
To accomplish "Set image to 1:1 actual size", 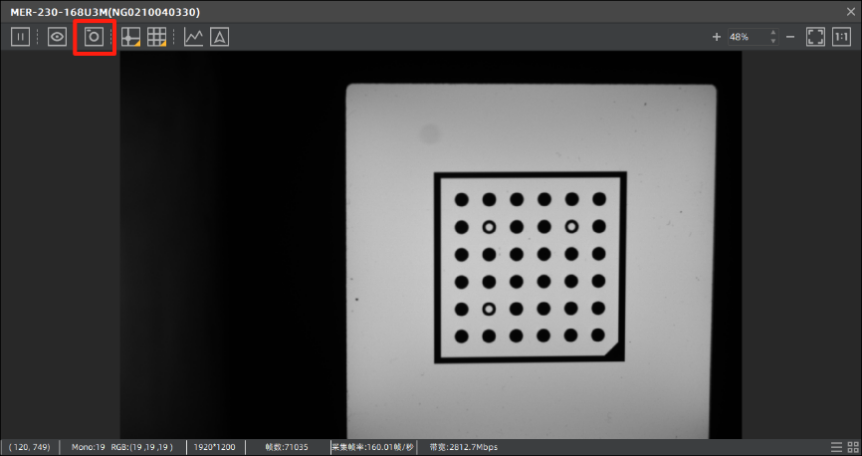I will click(x=842, y=37).
